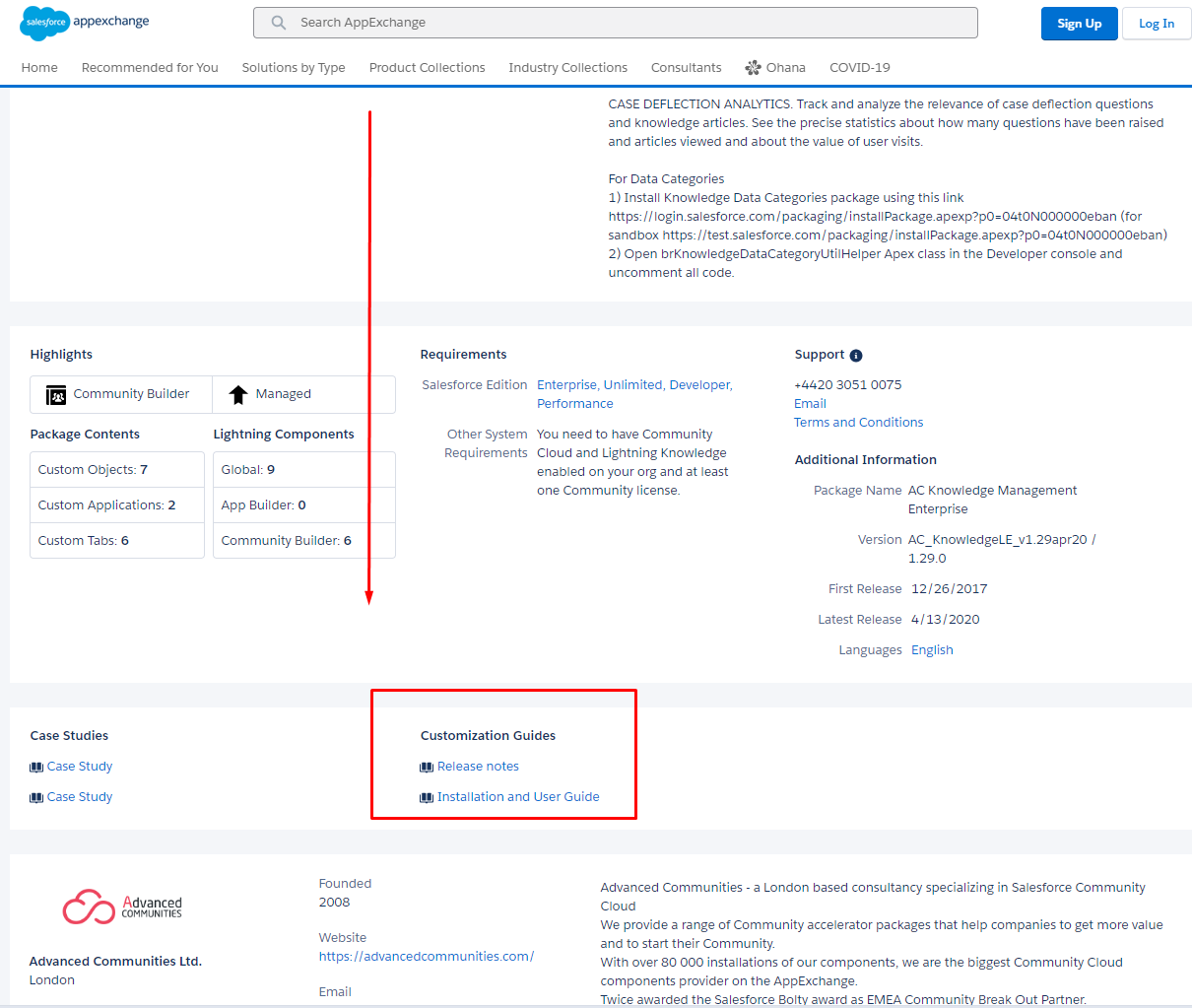Open the Solutions by Type menu
1192x1008 pixels.
(x=294, y=67)
